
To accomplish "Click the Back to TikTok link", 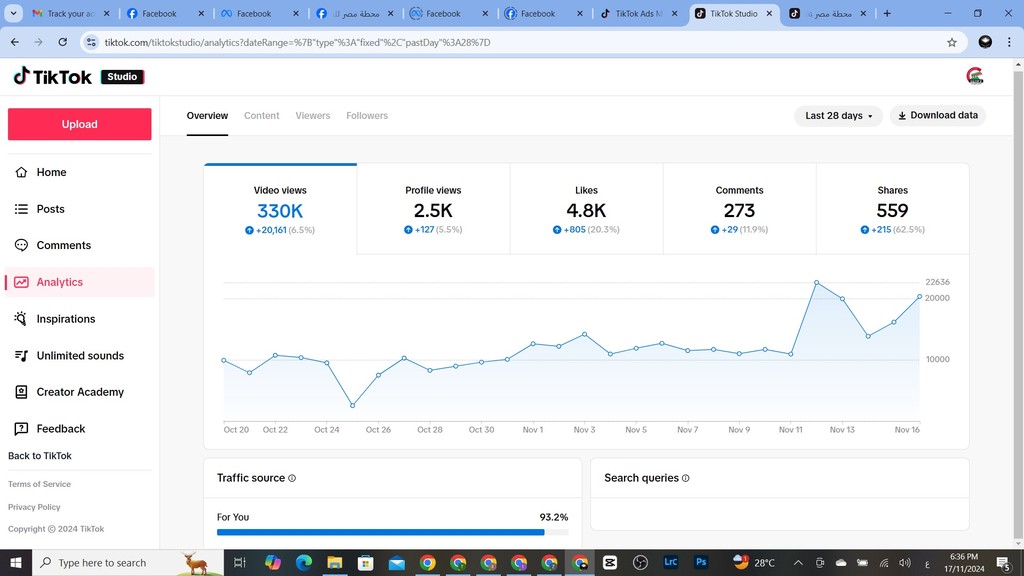I will [40, 456].
